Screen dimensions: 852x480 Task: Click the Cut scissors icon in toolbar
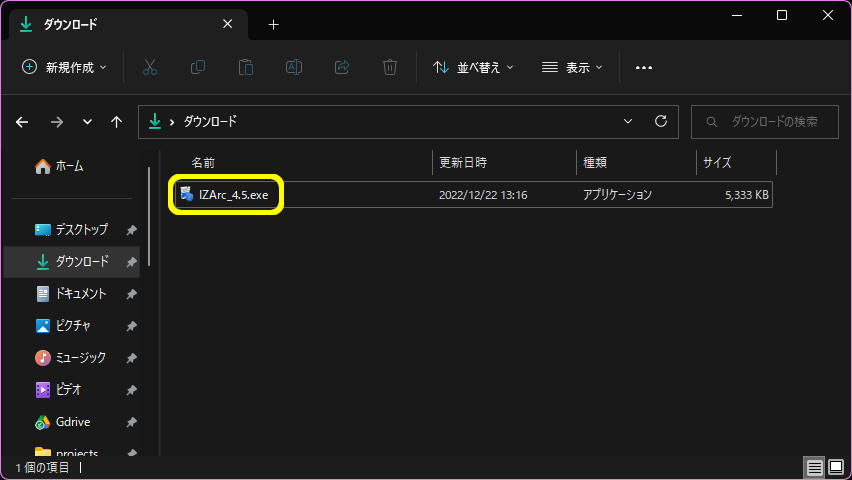149,67
